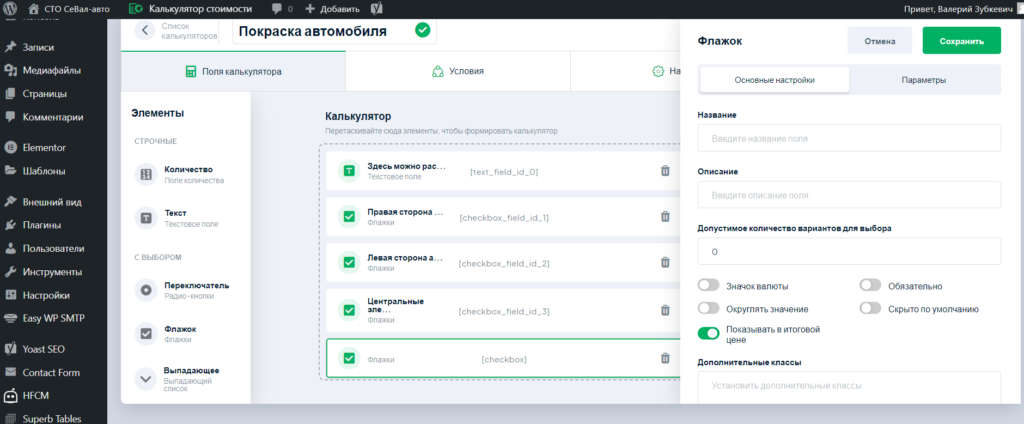Select the Выпадающее dropdown element
Viewport: 1024px width, 424px height.
click(186, 379)
